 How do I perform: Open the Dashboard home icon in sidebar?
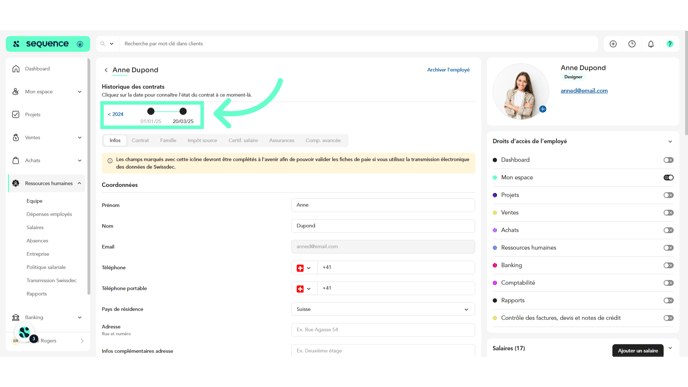pyautogui.click(x=16, y=68)
